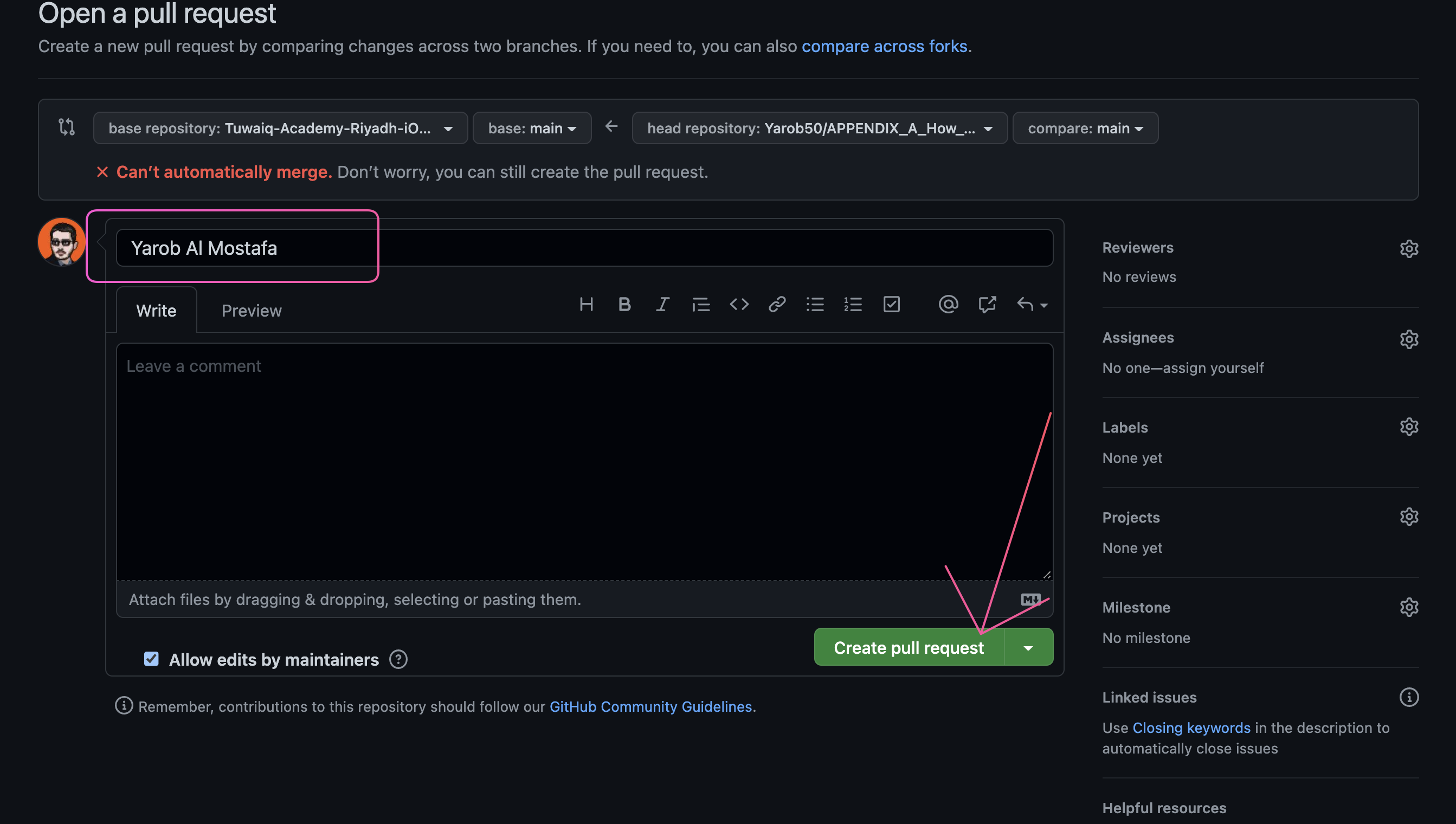Apply italic formatting in comment toolbar
The height and width of the screenshot is (824, 1456).
(x=662, y=304)
